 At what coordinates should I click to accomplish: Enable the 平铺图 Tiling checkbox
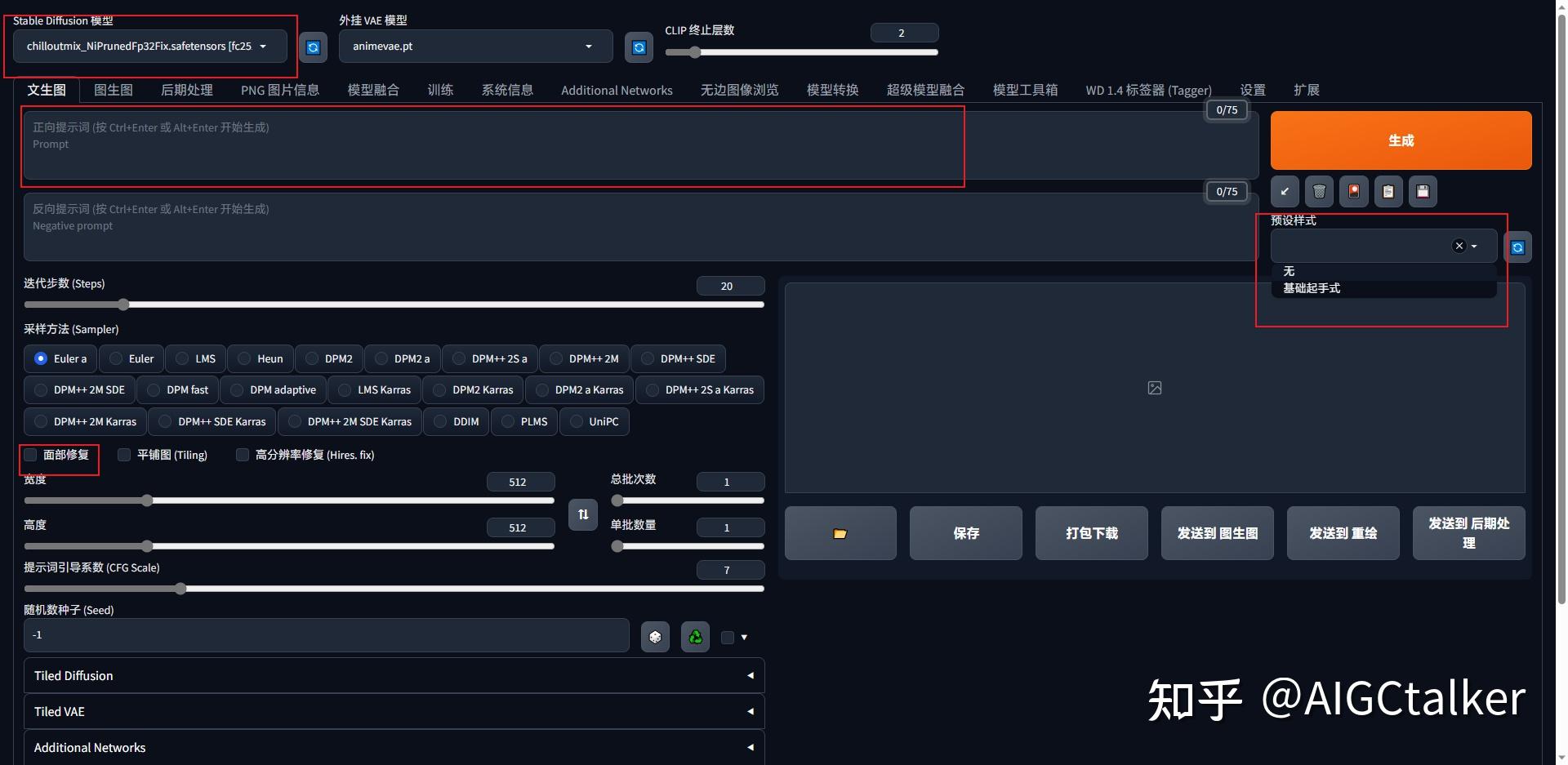point(123,455)
